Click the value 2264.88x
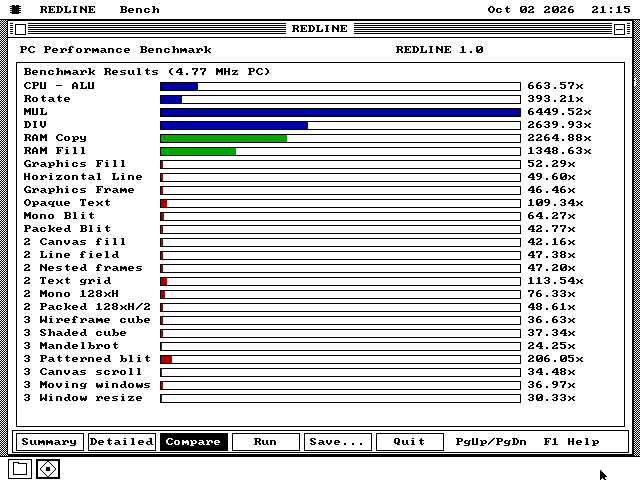This screenshot has height=480, width=640. [559, 138]
